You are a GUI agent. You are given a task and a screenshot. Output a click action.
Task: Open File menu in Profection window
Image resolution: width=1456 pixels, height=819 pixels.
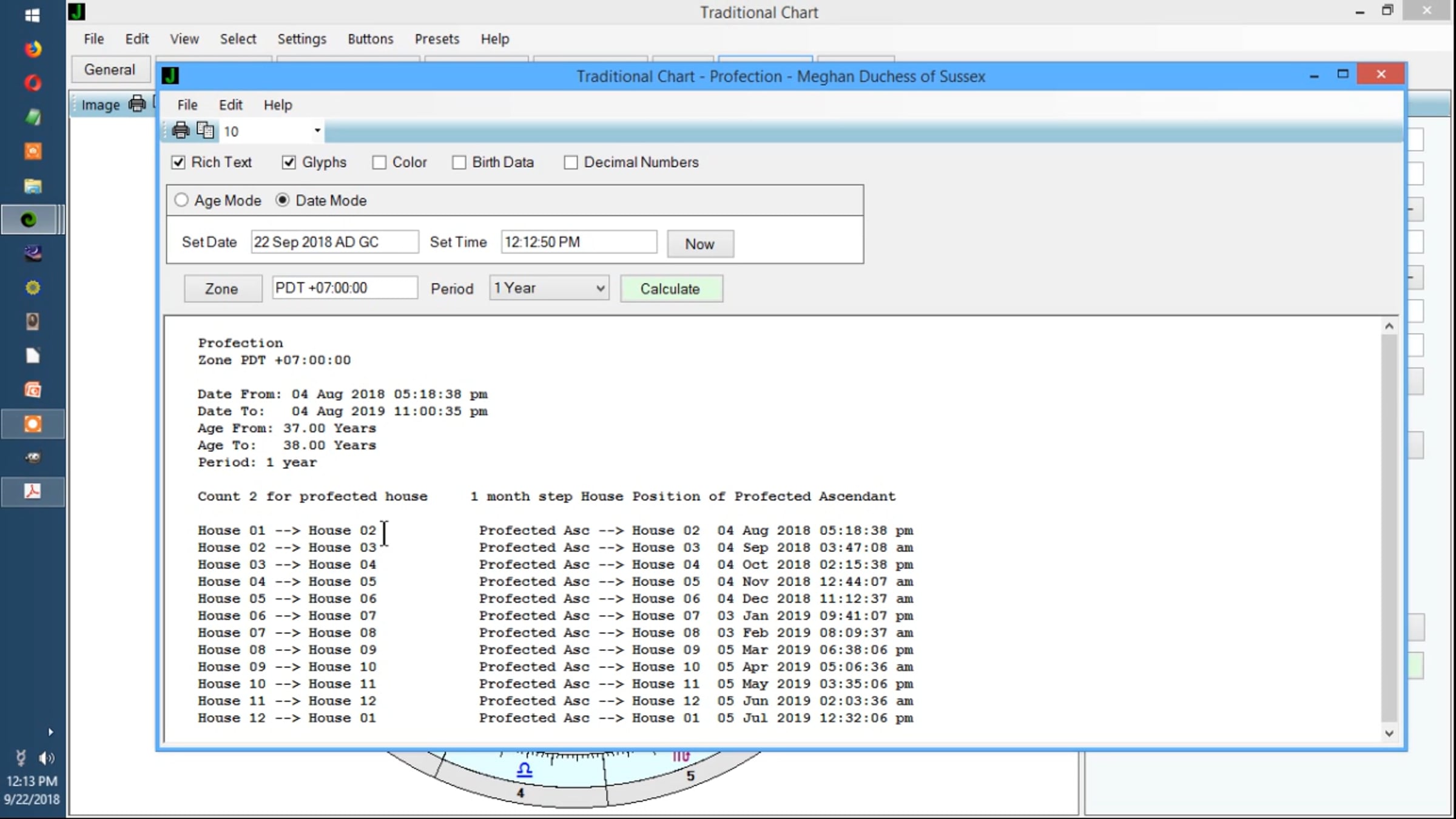[x=187, y=105]
